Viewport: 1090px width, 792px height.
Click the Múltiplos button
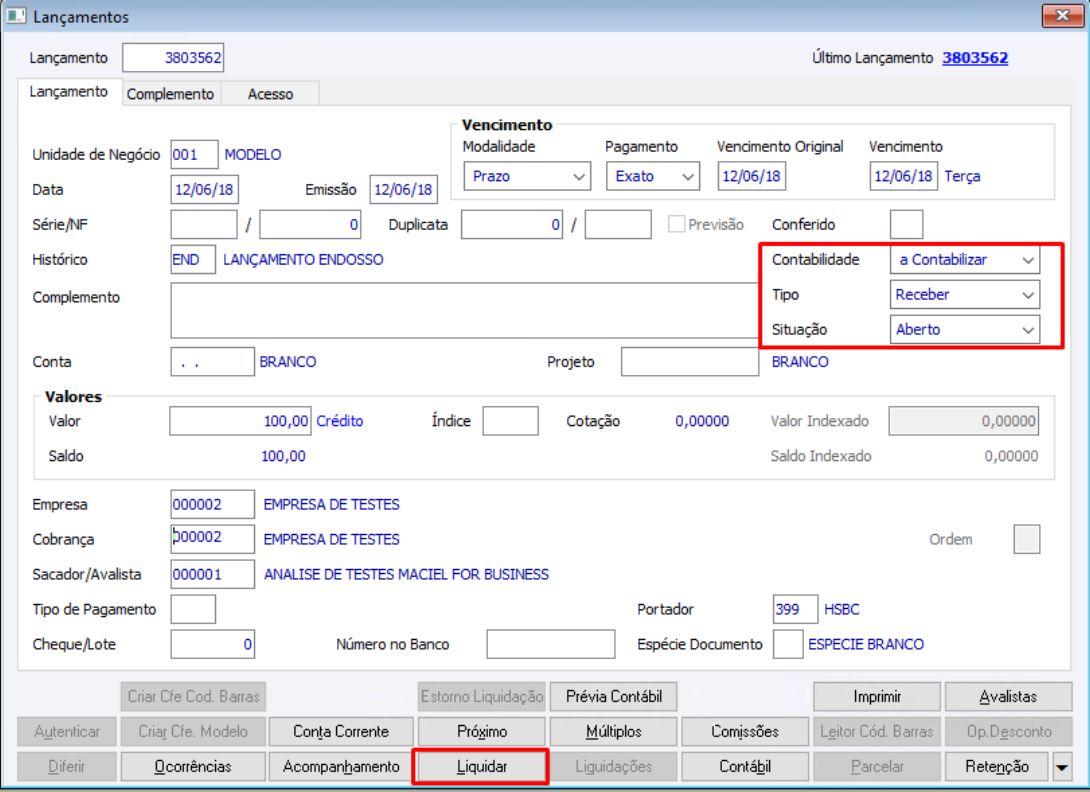pyautogui.click(x=614, y=732)
